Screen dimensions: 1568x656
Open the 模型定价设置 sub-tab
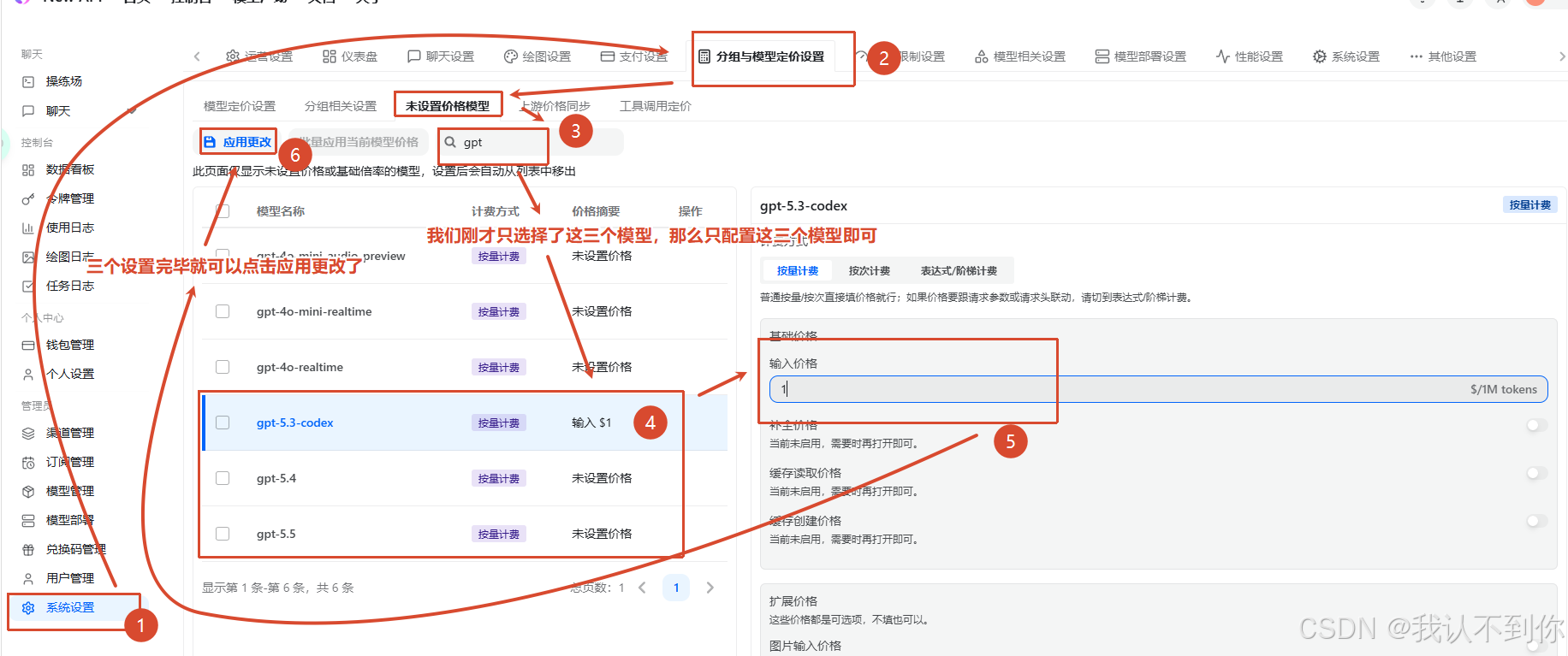coord(240,106)
